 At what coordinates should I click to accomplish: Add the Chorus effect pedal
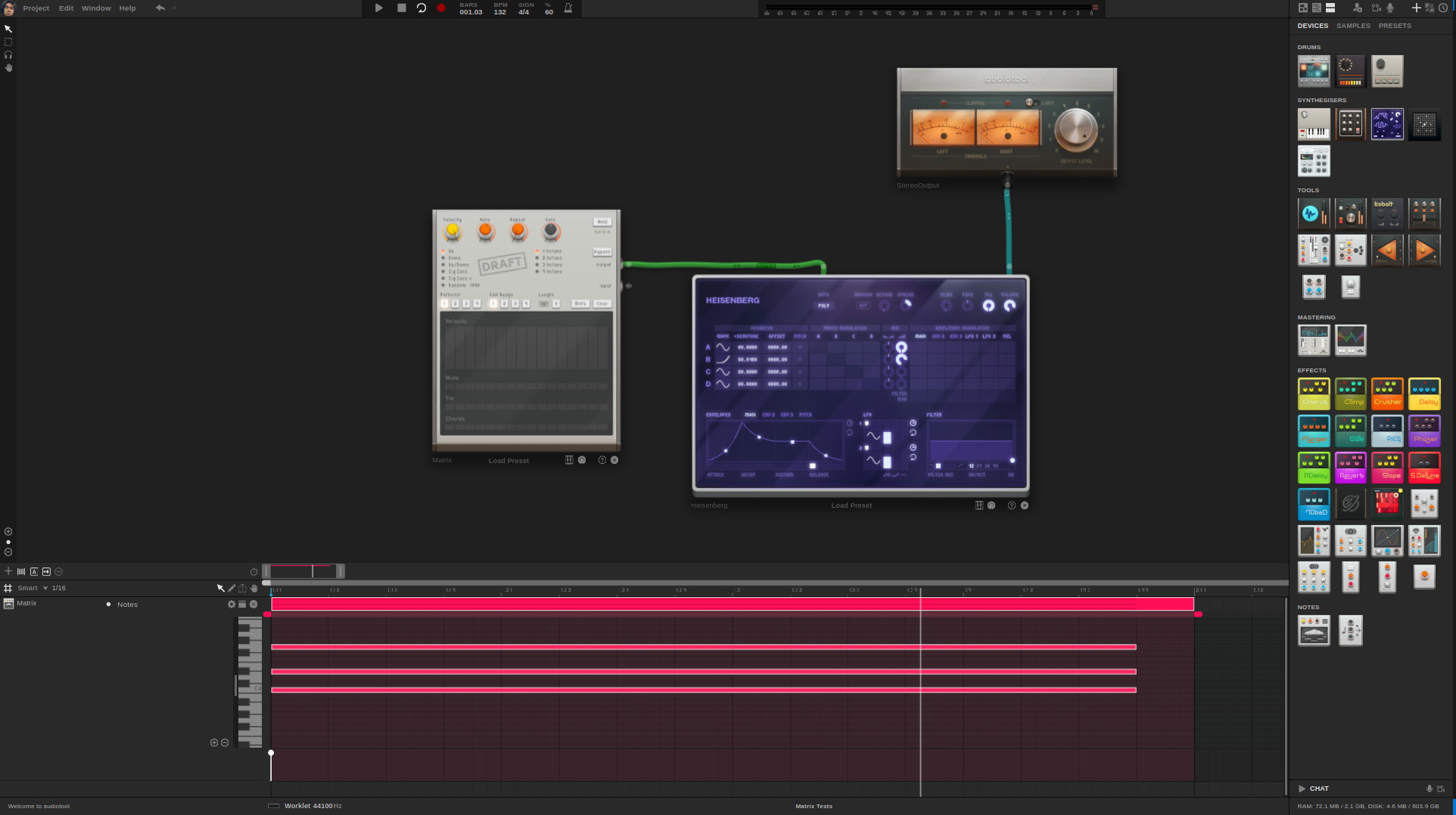click(x=1314, y=394)
